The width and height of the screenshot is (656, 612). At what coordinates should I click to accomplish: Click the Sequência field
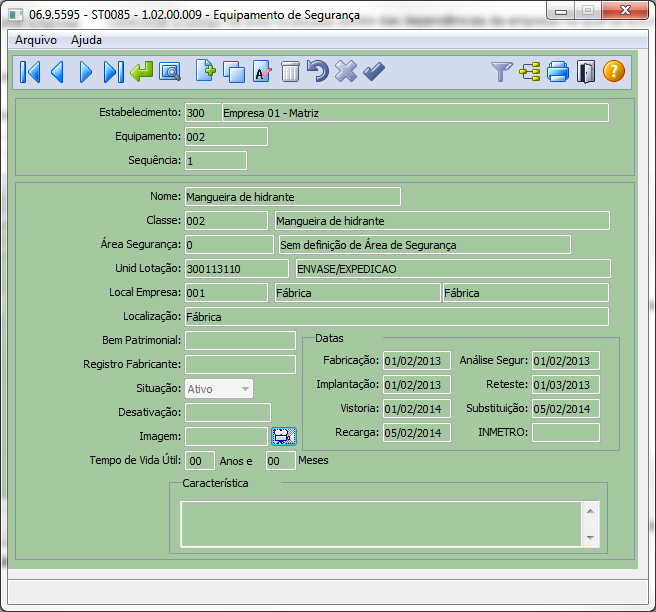point(216,161)
